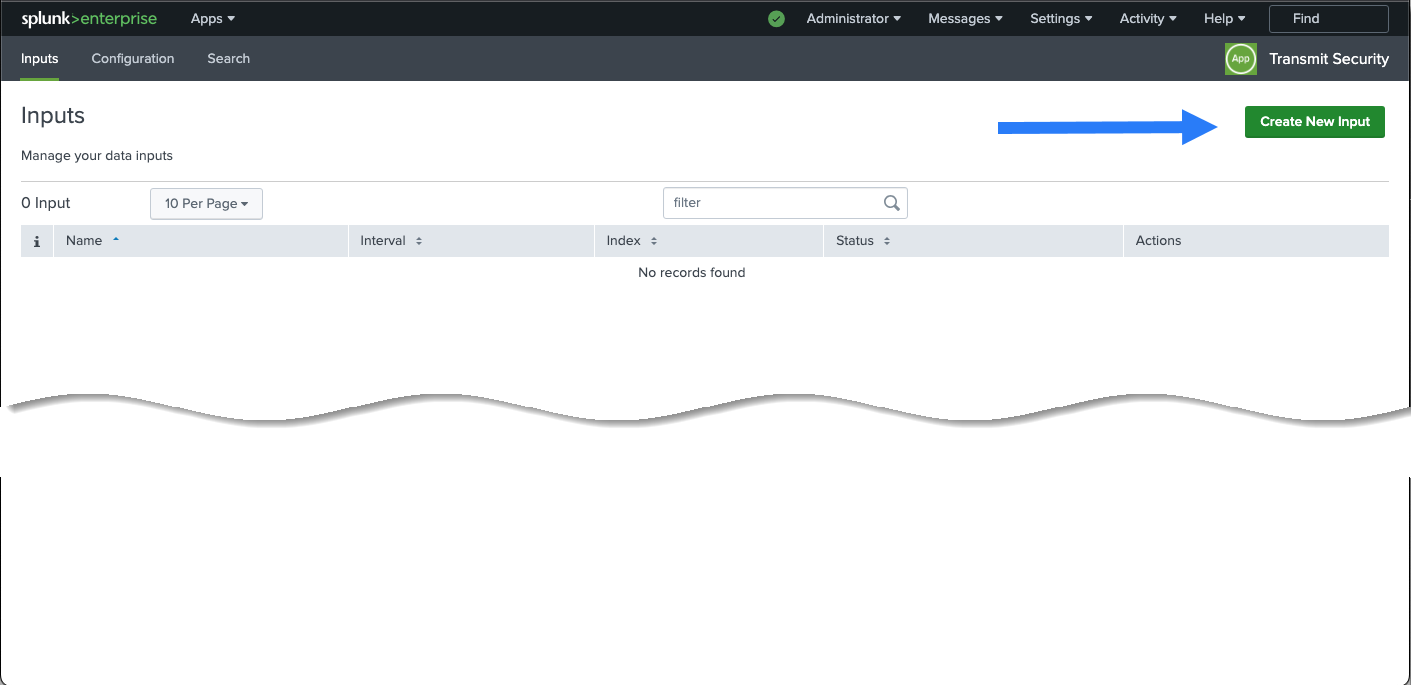Open the Apps dropdown menu
This screenshot has height=685, width=1411.
pos(212,19)
